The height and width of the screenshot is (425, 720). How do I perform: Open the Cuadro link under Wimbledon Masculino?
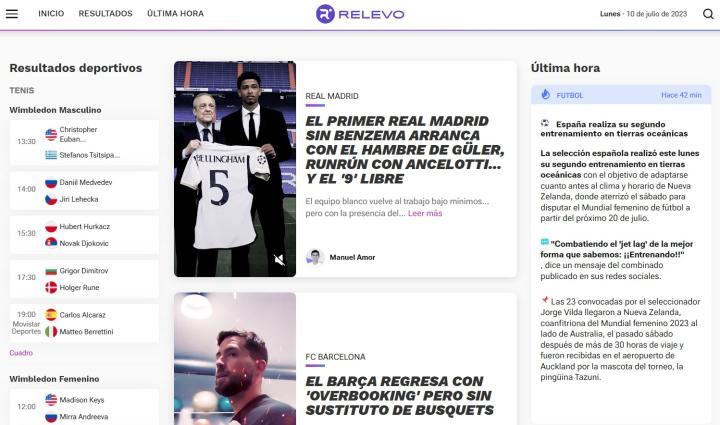pos(21,353)
